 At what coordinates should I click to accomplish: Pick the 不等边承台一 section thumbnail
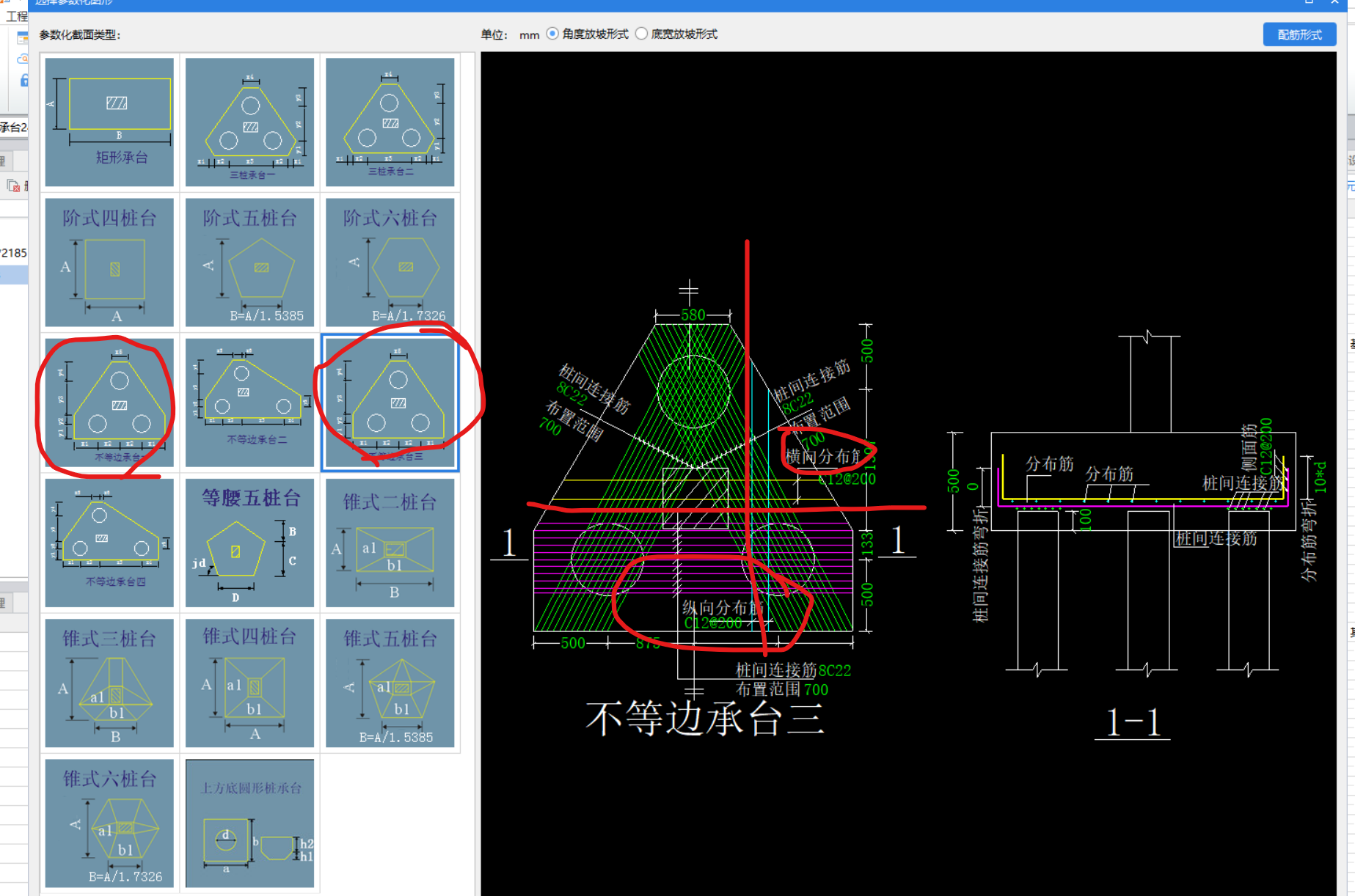click(109, 402)
